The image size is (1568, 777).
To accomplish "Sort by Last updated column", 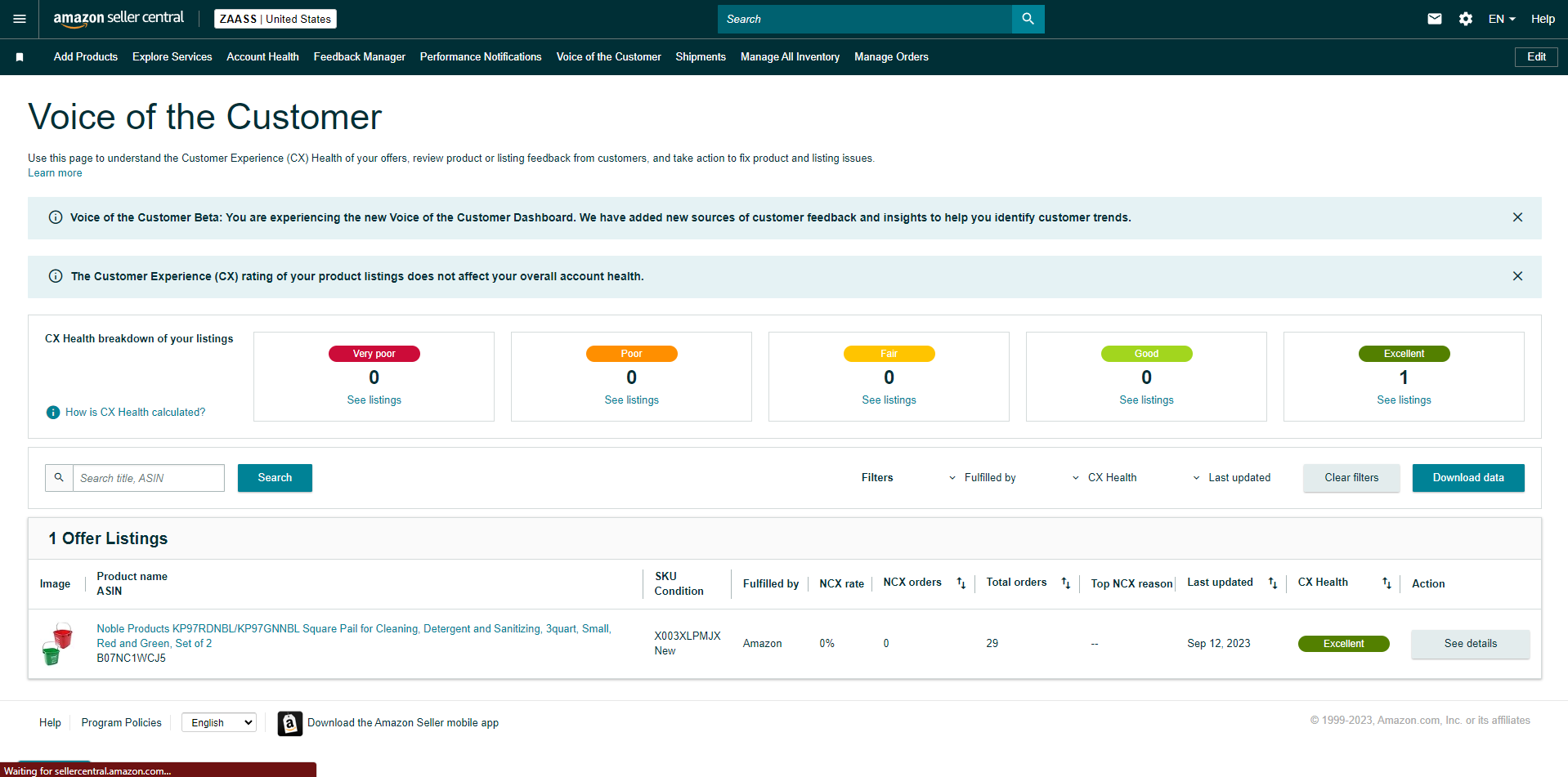I will (x=1273, y=583).
